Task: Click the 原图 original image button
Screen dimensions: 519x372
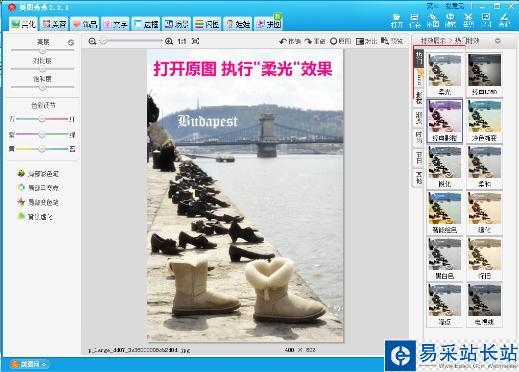Action: coord(340,41)
